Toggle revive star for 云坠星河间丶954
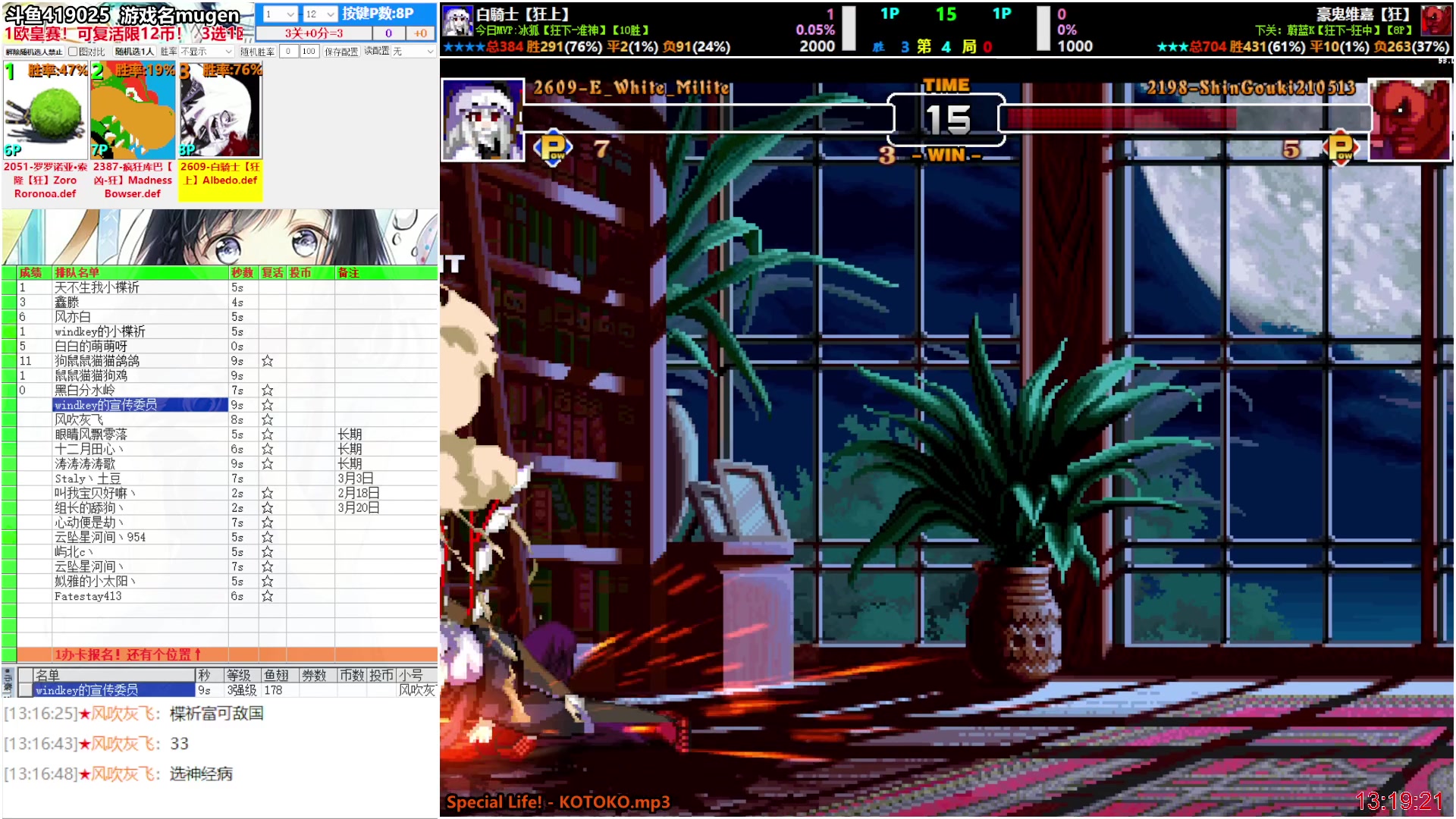Viewport: 1456px width, 819px height. coord(267,537)
